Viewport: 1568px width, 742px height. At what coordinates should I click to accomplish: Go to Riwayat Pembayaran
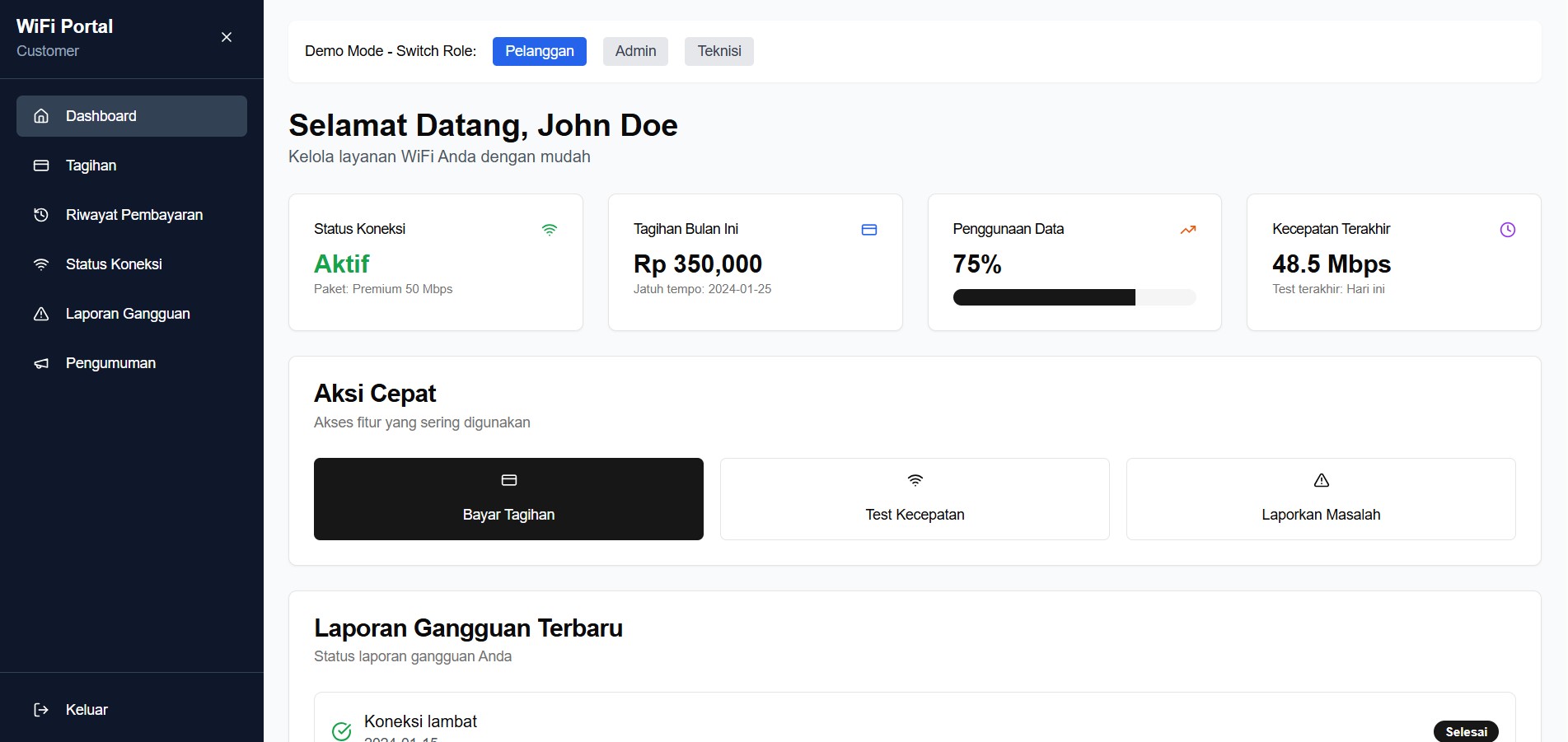(x=132, y=215)
